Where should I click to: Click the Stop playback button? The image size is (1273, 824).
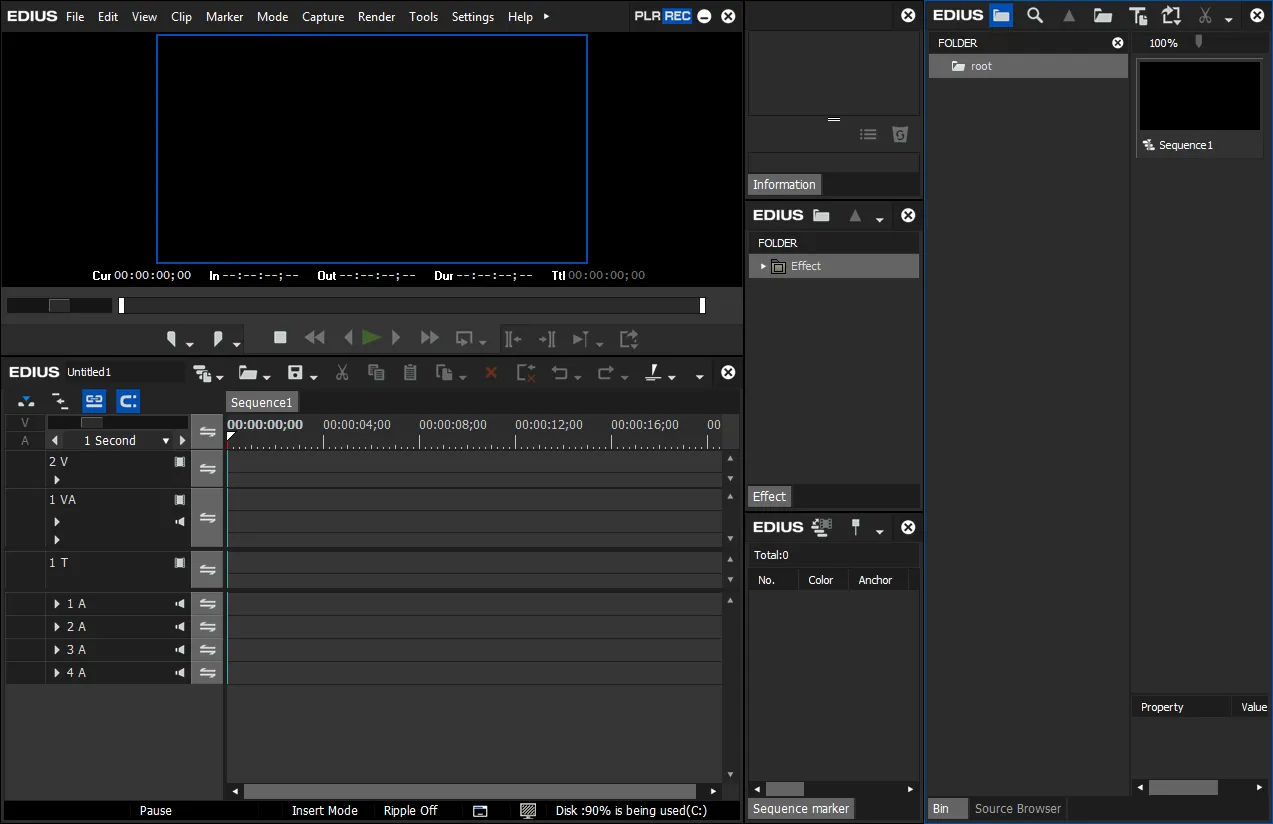(x=280, y=338)
